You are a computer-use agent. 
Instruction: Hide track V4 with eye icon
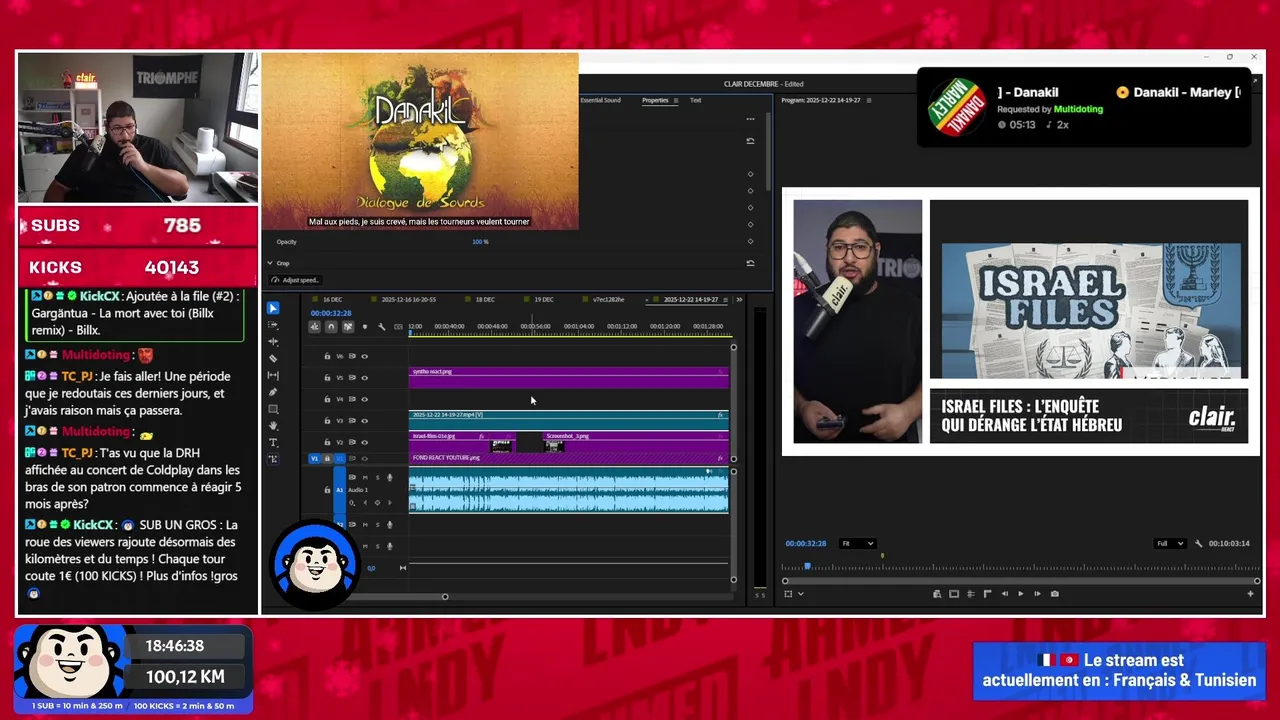point(364,399)
